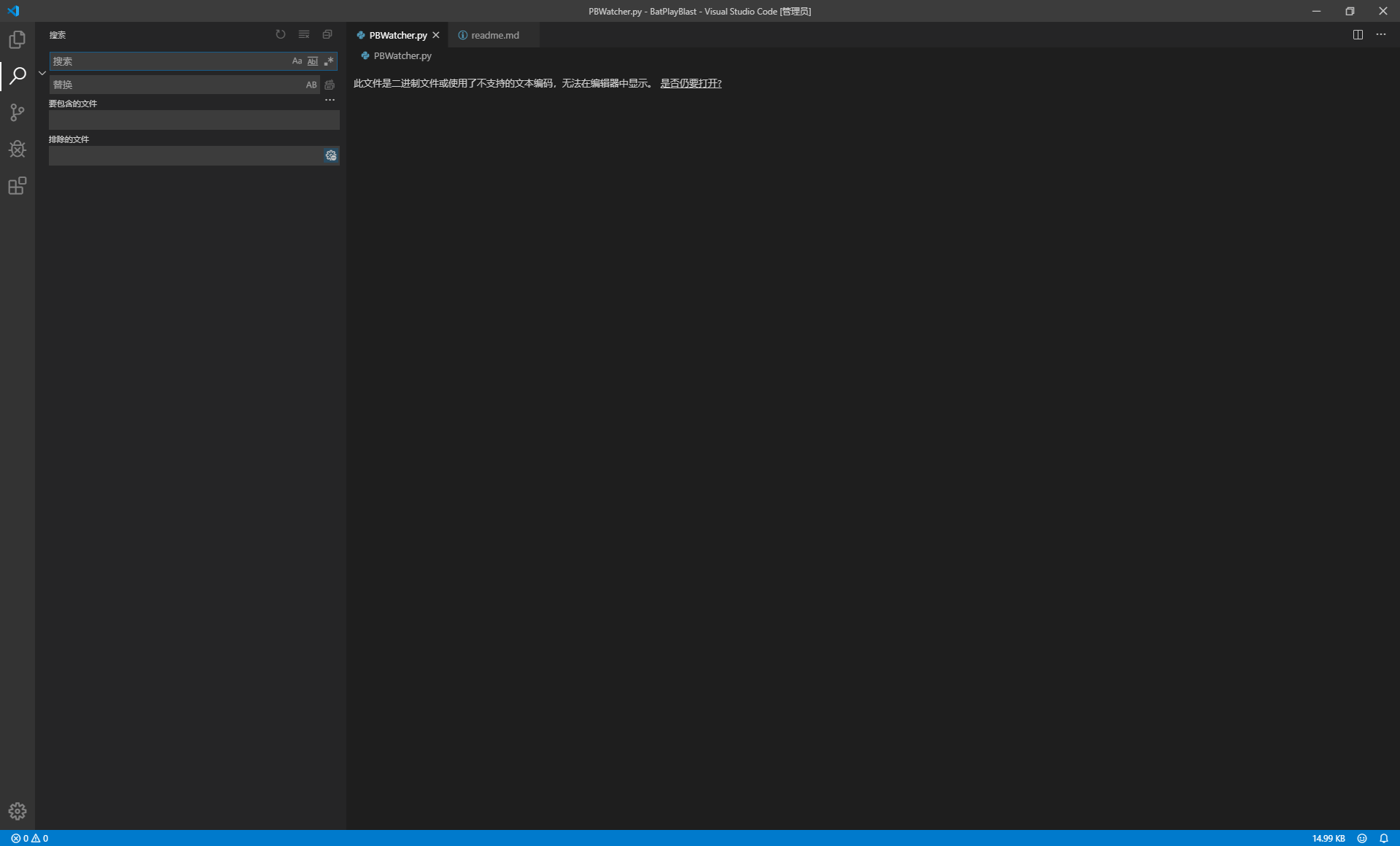Toggle Match Case option in search
1400x846 pixels.
pos(297,61)
